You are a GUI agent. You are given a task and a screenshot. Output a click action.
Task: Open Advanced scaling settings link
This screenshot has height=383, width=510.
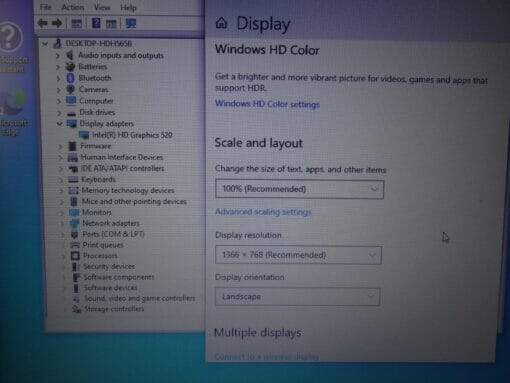263,212
